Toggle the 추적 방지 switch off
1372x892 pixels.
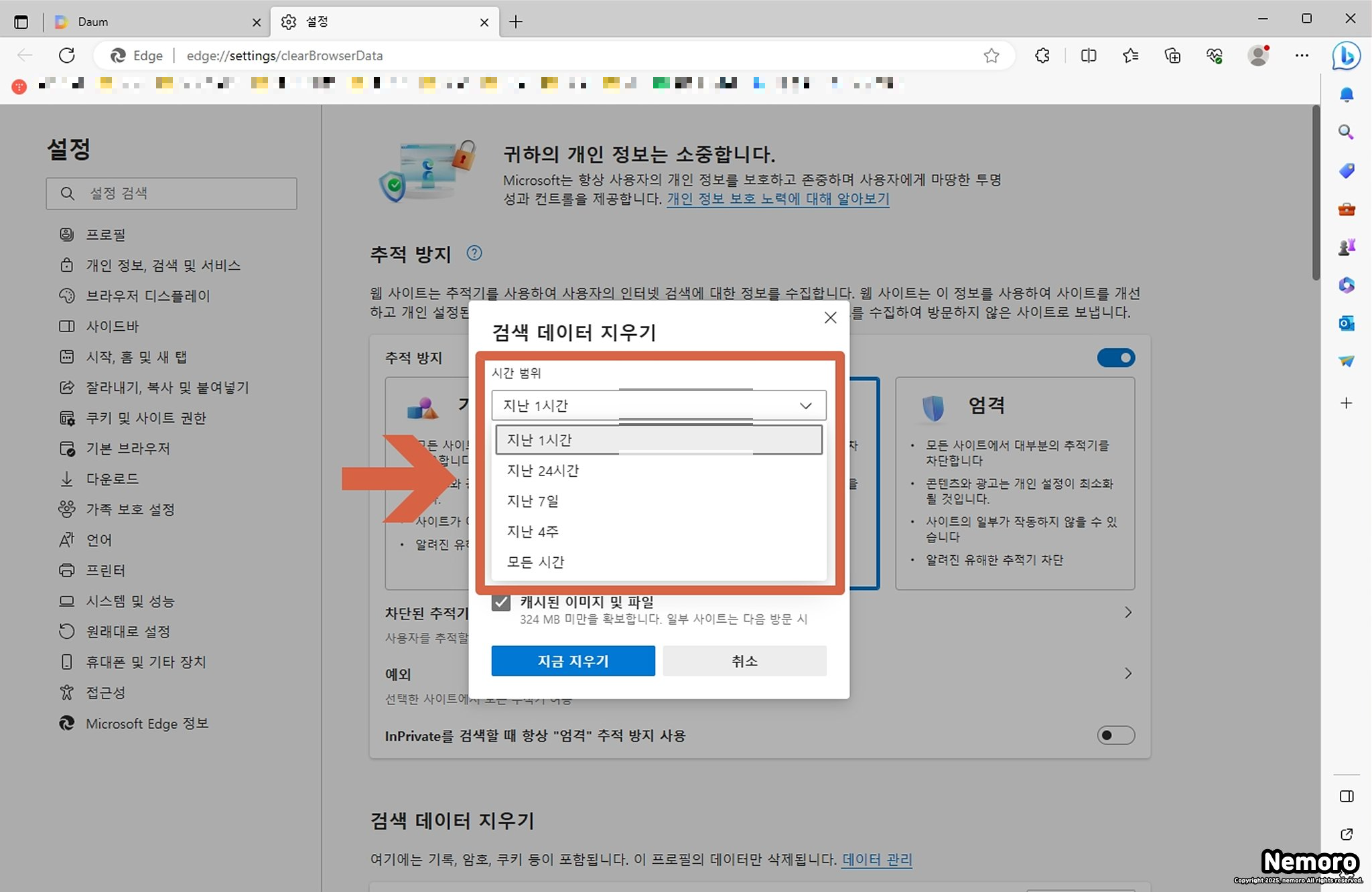(x=1115, y=358)
